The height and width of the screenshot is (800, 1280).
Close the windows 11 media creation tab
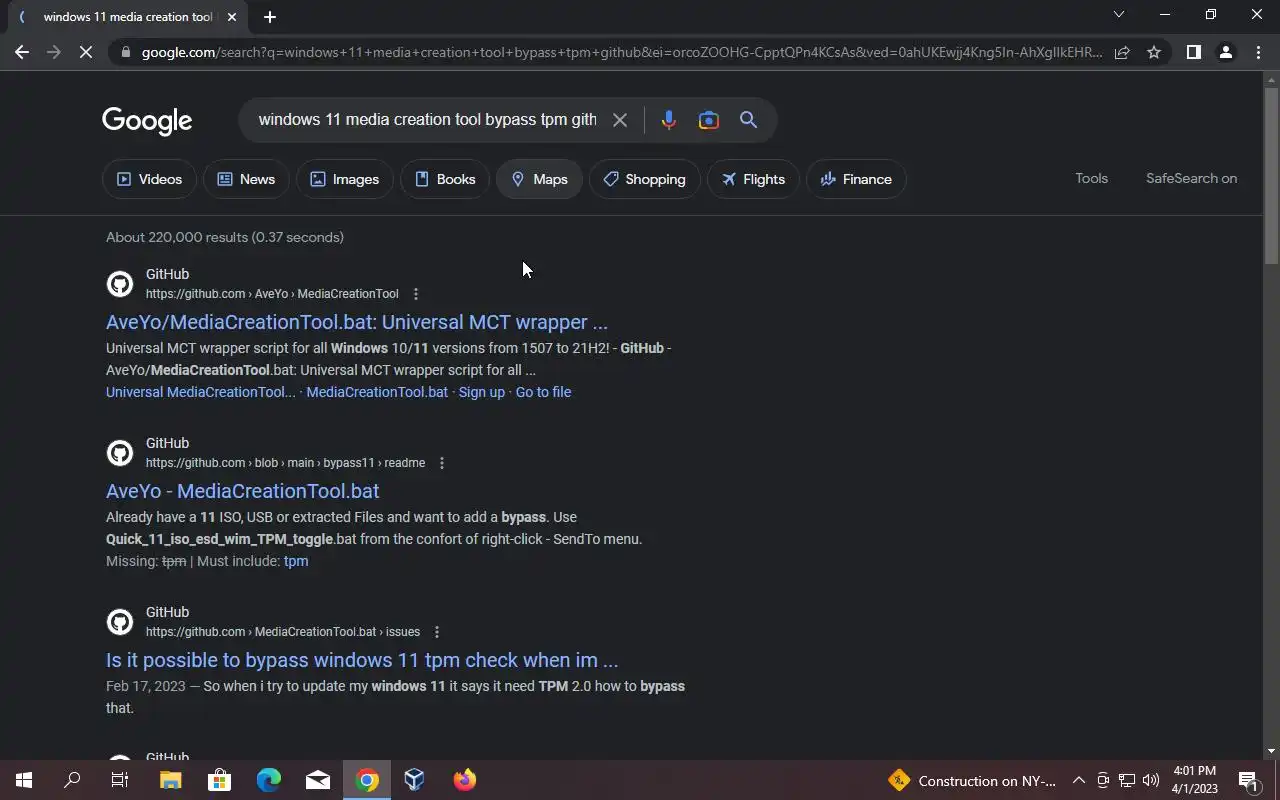[232, 17]
